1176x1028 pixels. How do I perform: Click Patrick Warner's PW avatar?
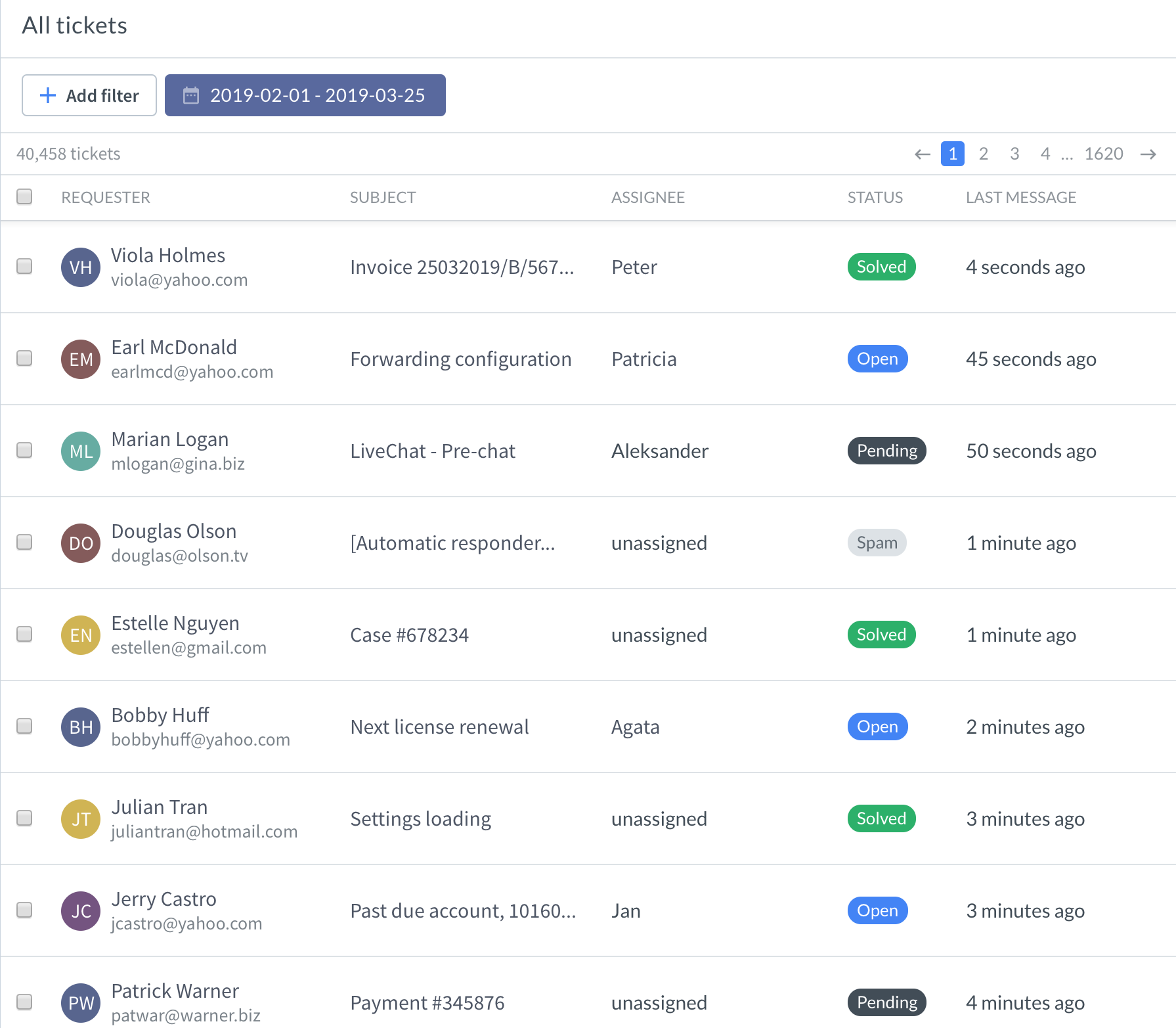80,1002
